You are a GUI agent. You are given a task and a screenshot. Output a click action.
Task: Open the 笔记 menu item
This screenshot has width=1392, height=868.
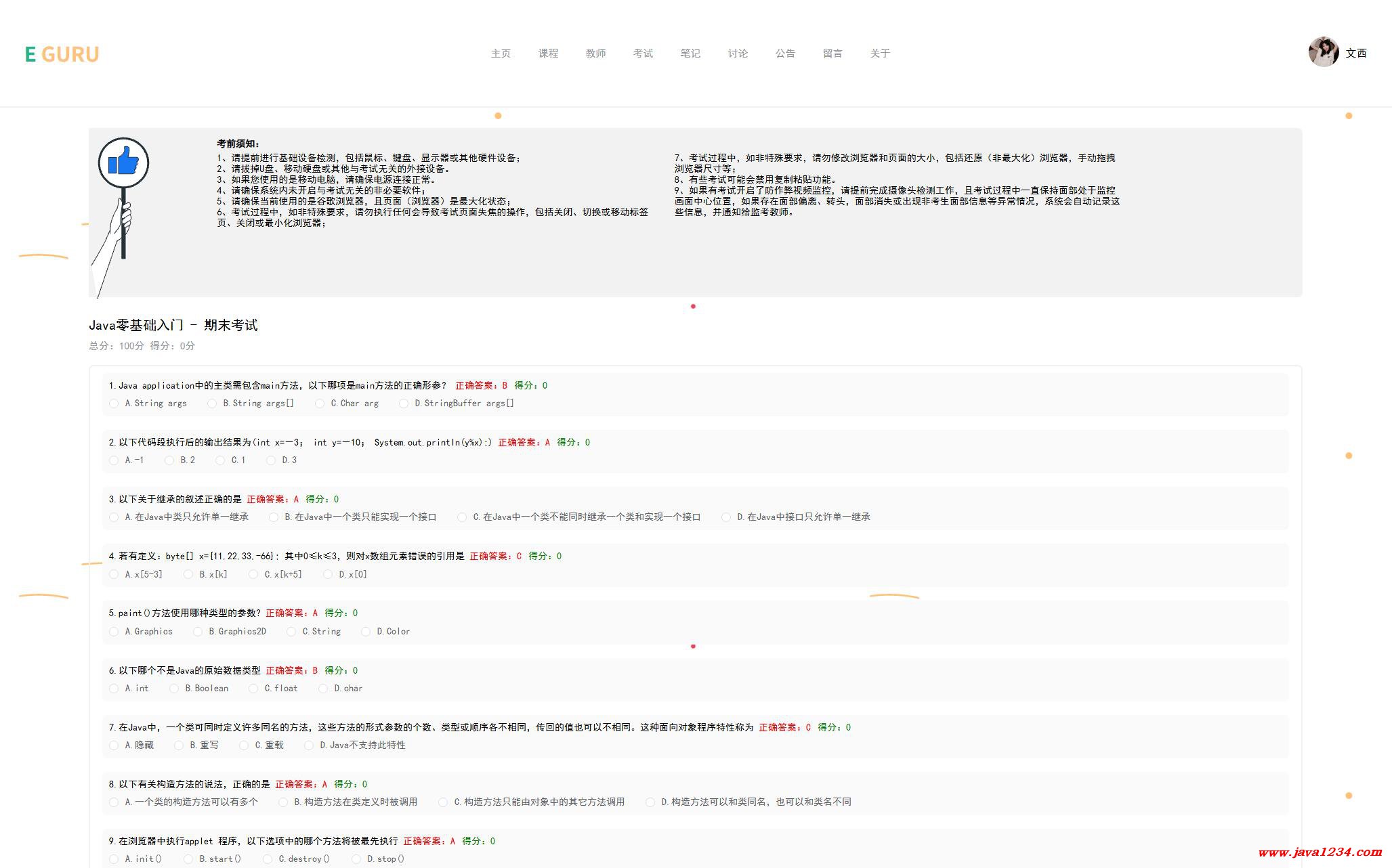click(690, 53)
